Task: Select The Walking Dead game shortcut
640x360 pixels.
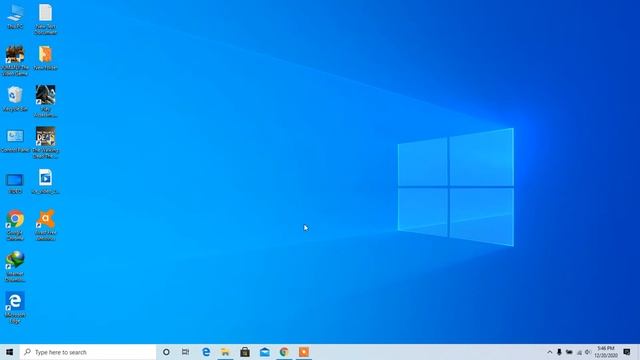Action: [x=45, y=142]
